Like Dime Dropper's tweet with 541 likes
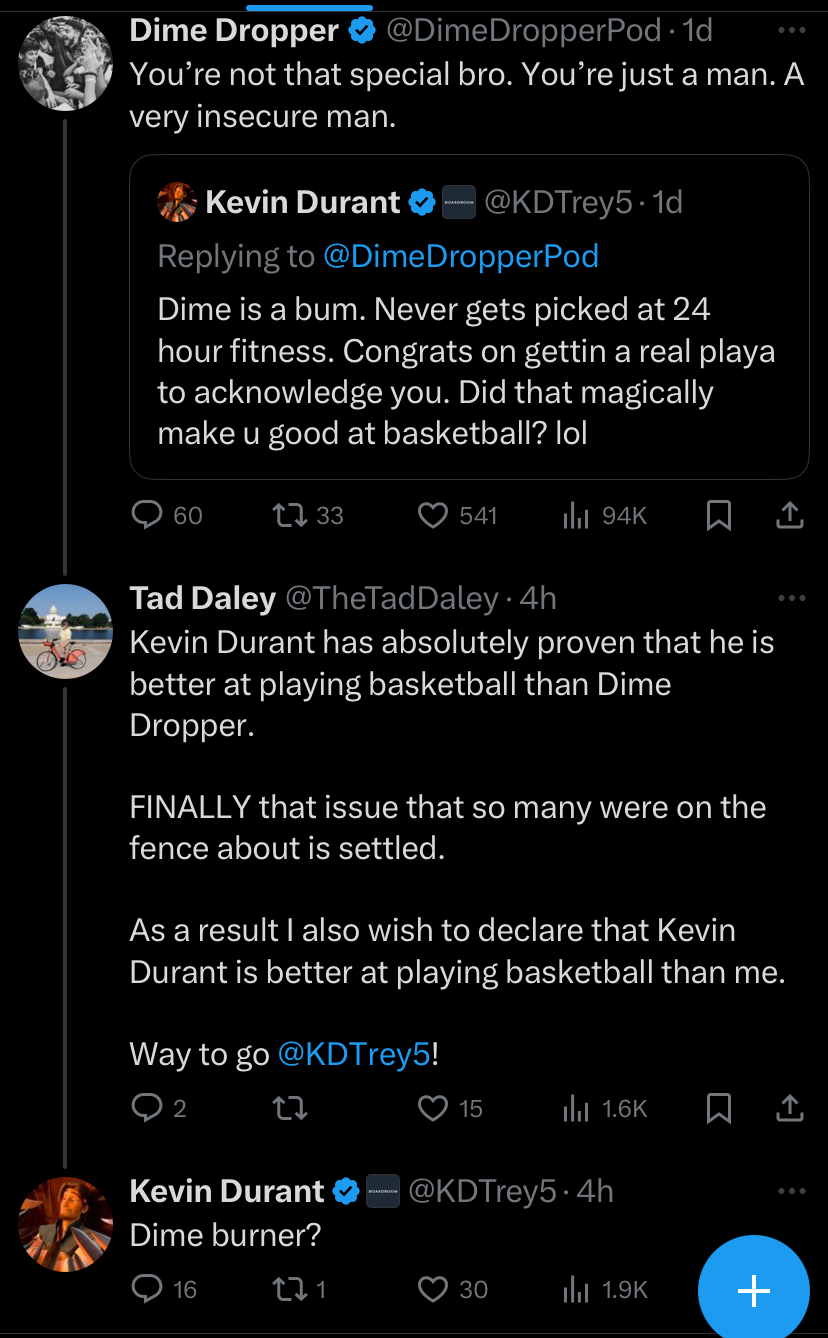This screenshot has width=828, height=1338. [x=433, y=515]
